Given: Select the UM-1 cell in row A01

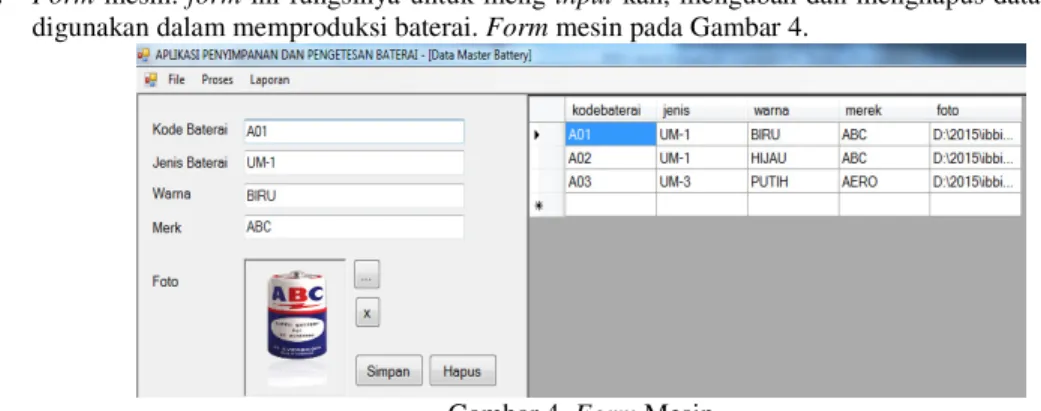Looking at the screenshot, I should 702,134.
